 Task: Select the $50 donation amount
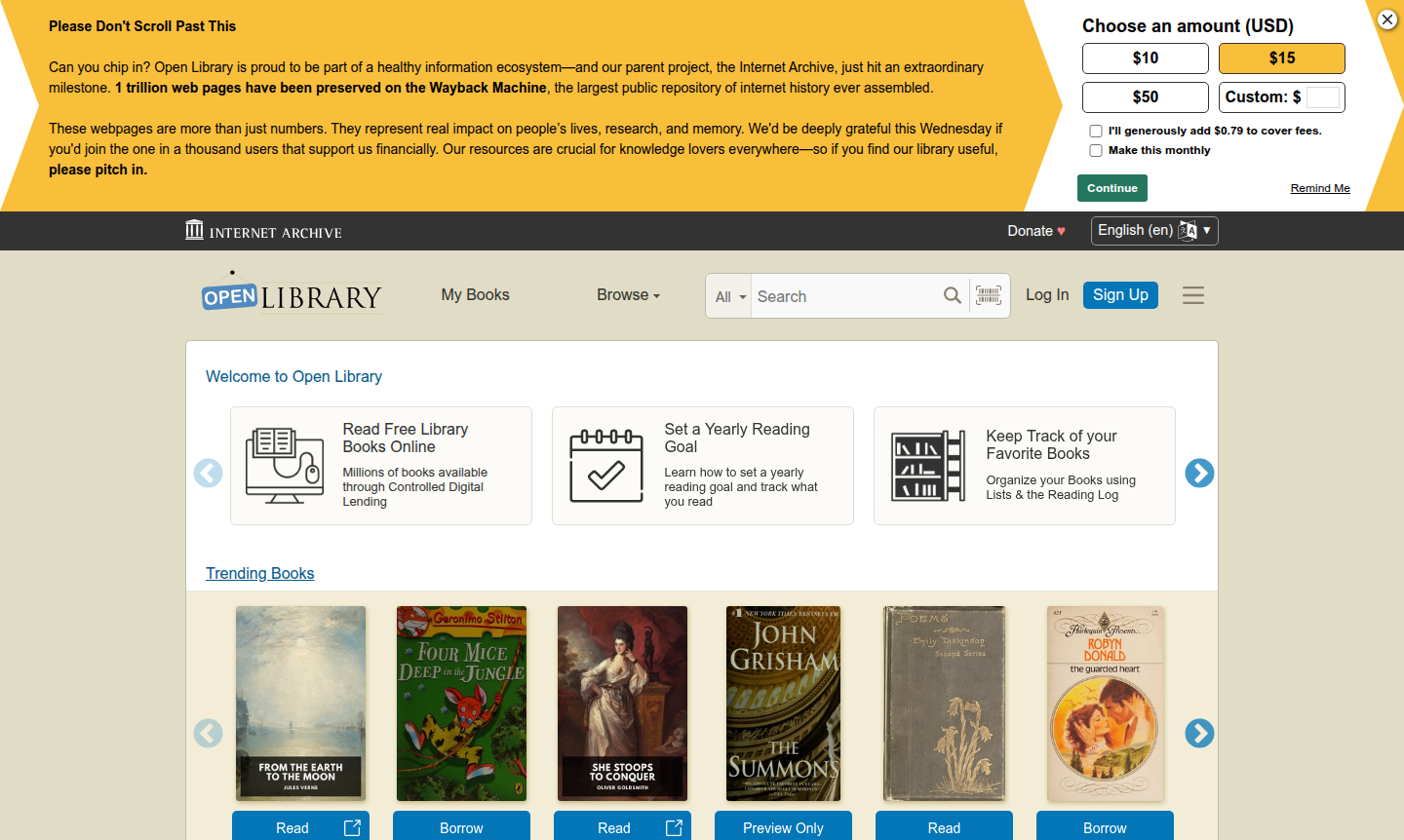(x=1145, y=96)
